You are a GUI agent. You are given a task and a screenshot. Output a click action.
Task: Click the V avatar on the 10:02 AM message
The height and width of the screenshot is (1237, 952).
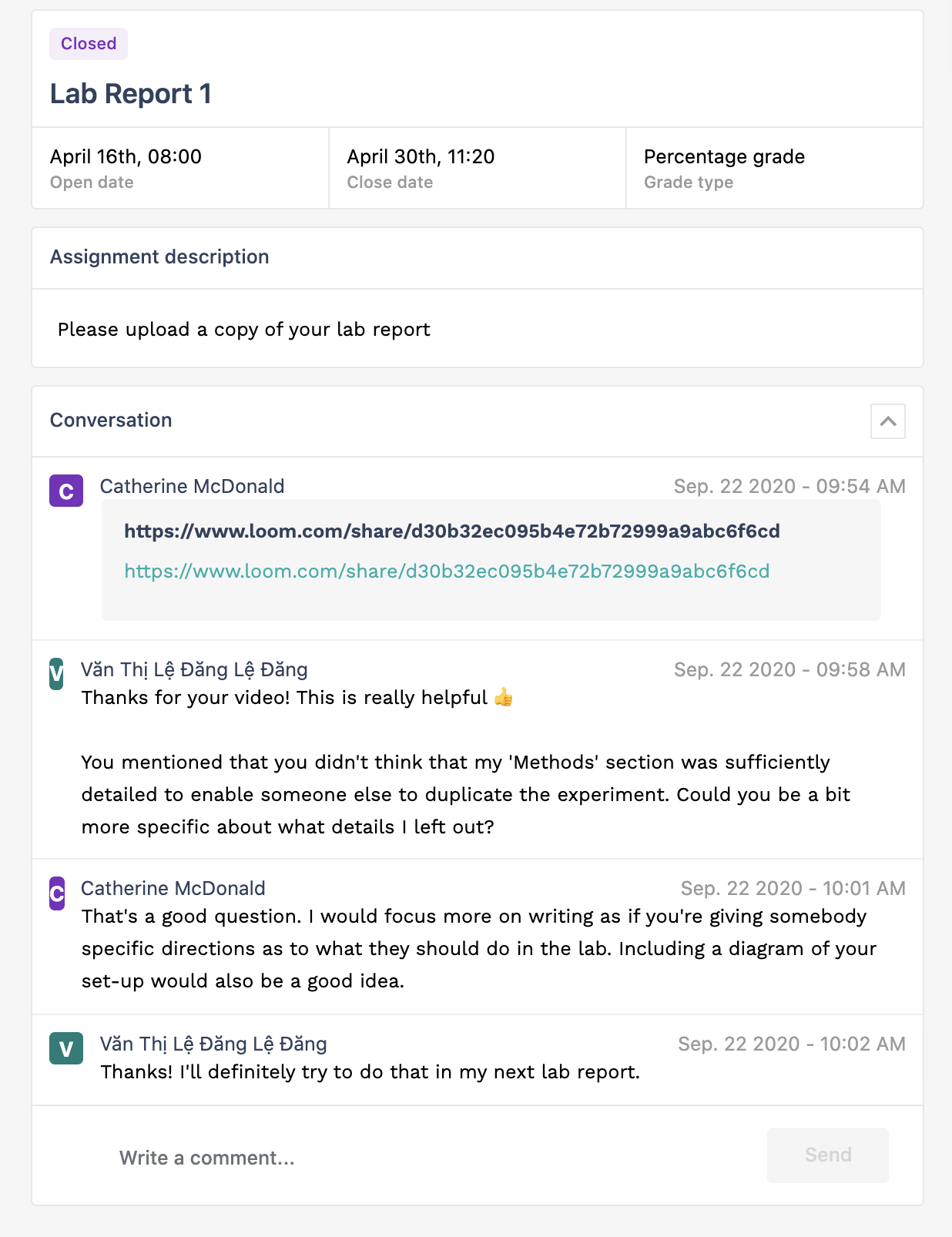pyautogui.click(x=66, y=1048)
